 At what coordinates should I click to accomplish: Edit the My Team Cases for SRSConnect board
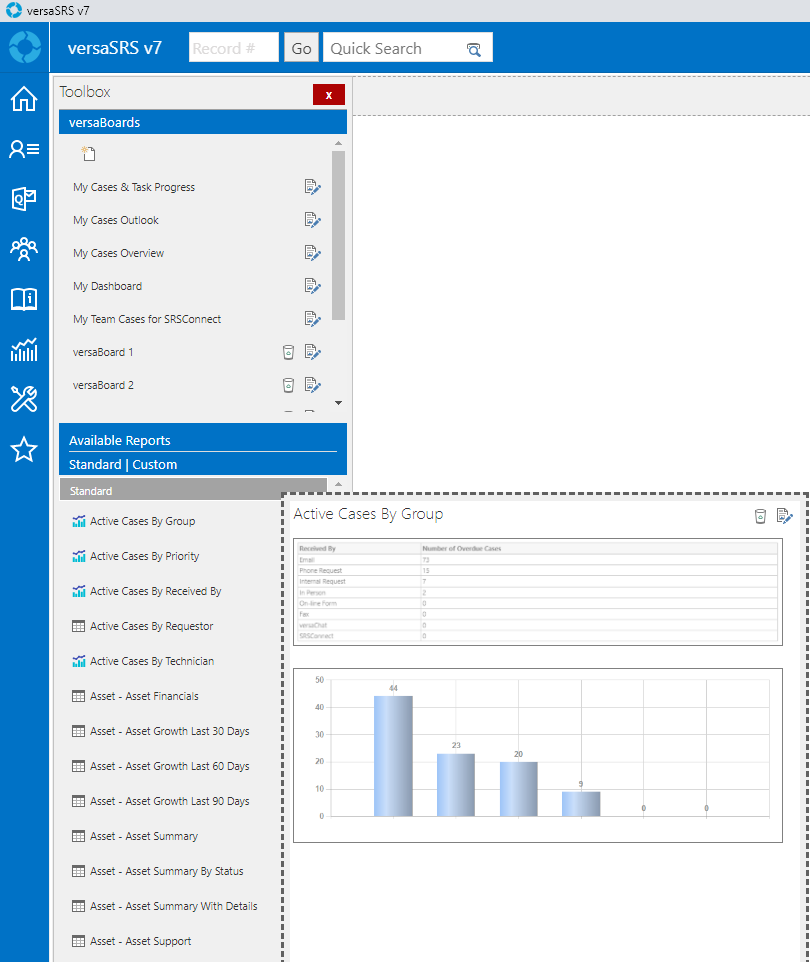click(x=312, y=319)
